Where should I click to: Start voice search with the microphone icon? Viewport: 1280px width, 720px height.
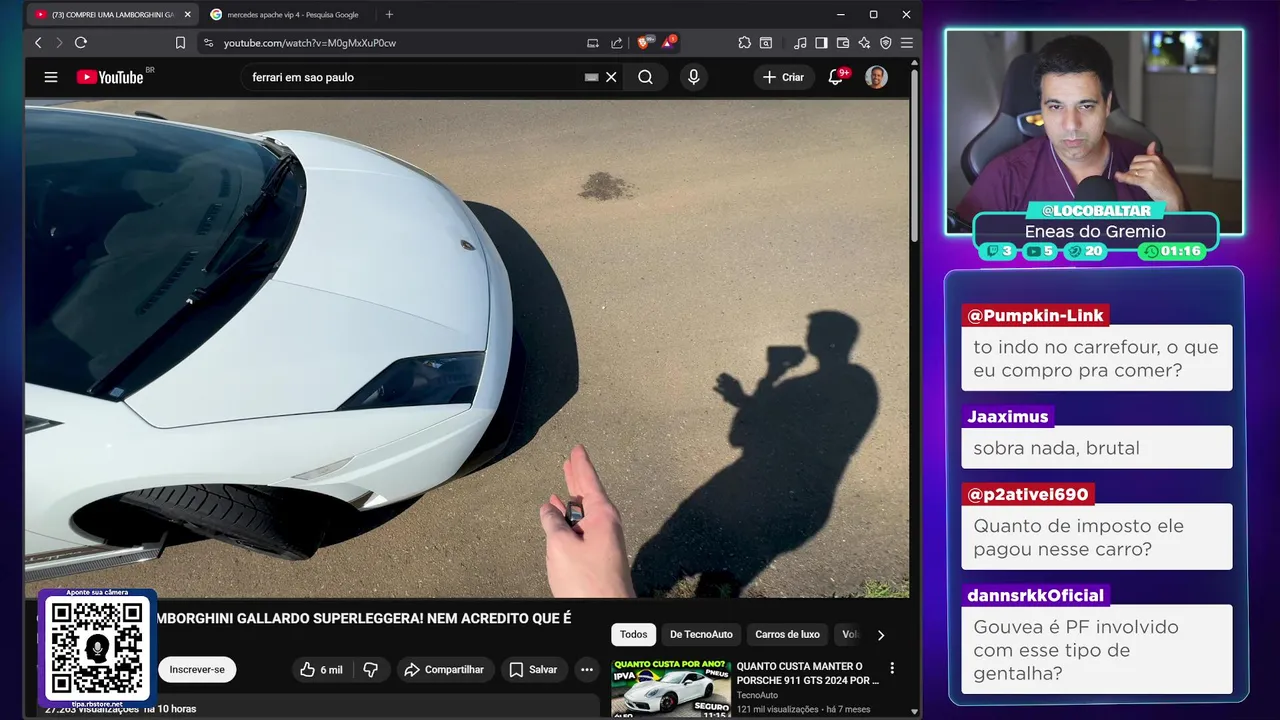coord(693,77)
